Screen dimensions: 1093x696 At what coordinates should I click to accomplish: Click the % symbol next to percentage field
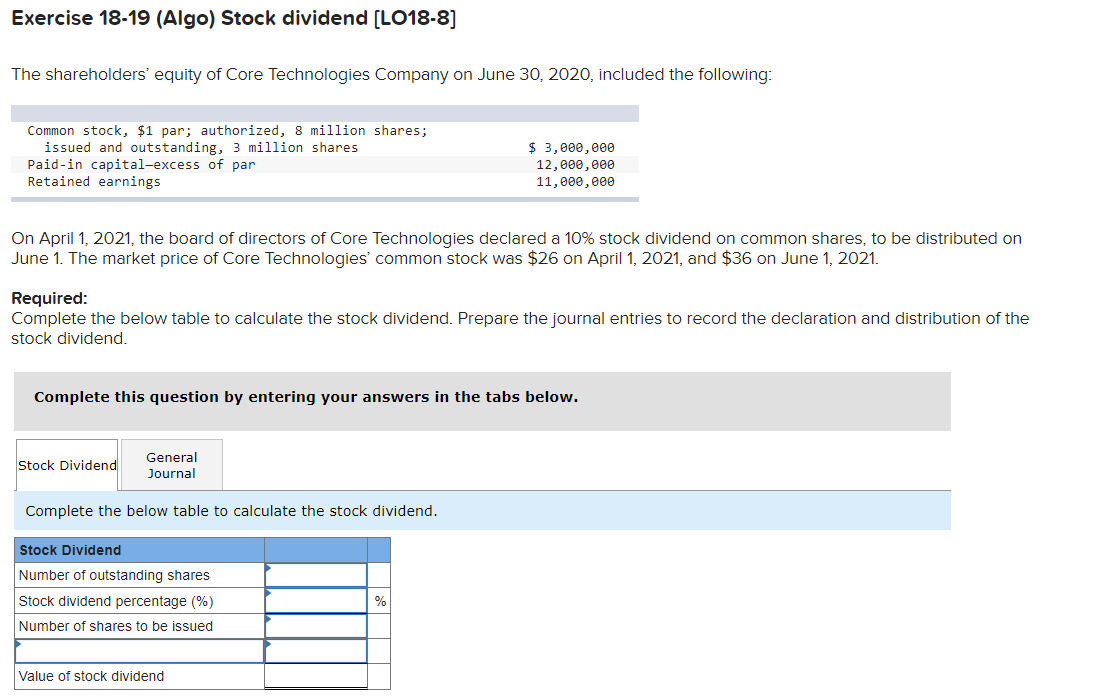pyautogui.click(x=379, y=600)
